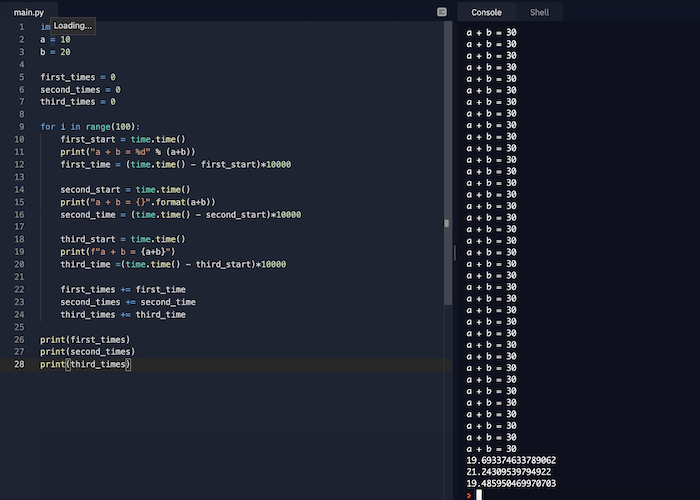Click 'first_time = (time.time() - first_start)*10000'
This screenshot has height=500, width=700.
pos(175,164)
